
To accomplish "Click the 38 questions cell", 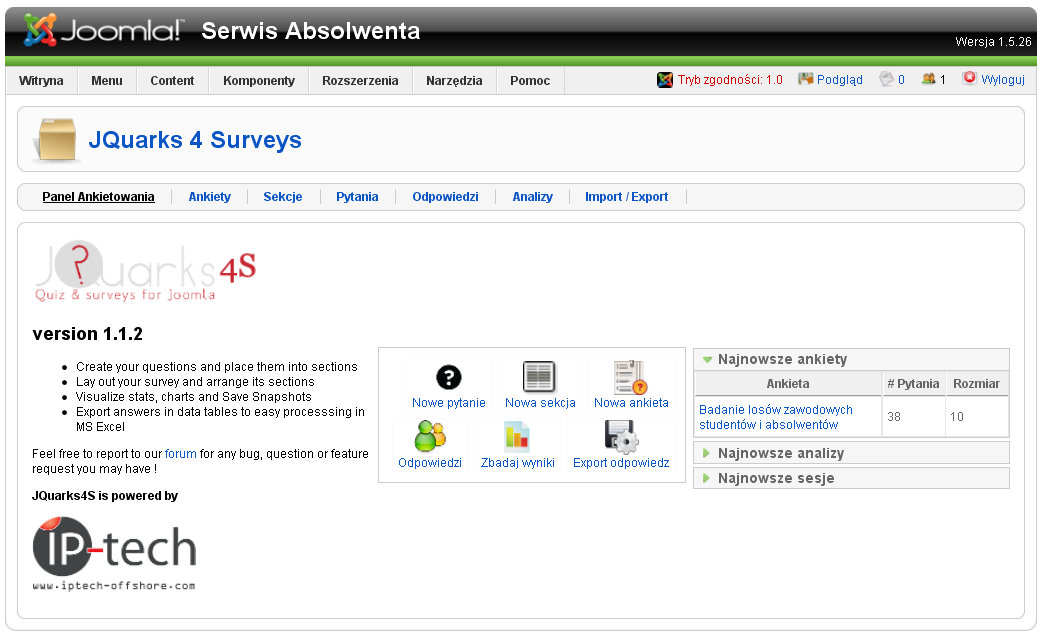I will [x=913, y=417].
